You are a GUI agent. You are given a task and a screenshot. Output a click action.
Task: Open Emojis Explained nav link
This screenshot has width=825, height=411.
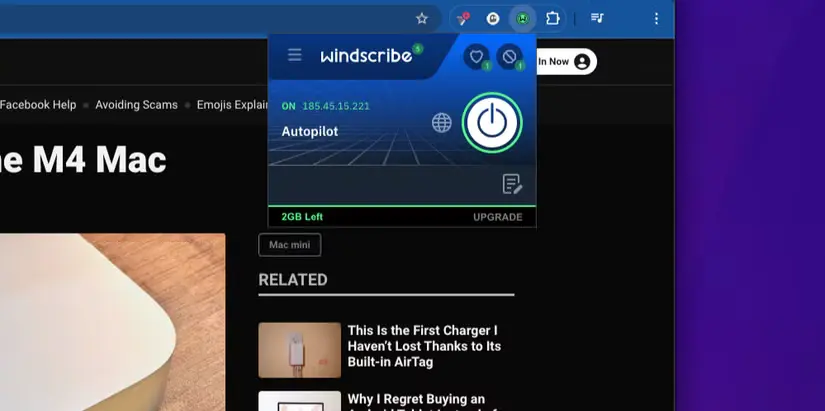(x=233, y=105)
